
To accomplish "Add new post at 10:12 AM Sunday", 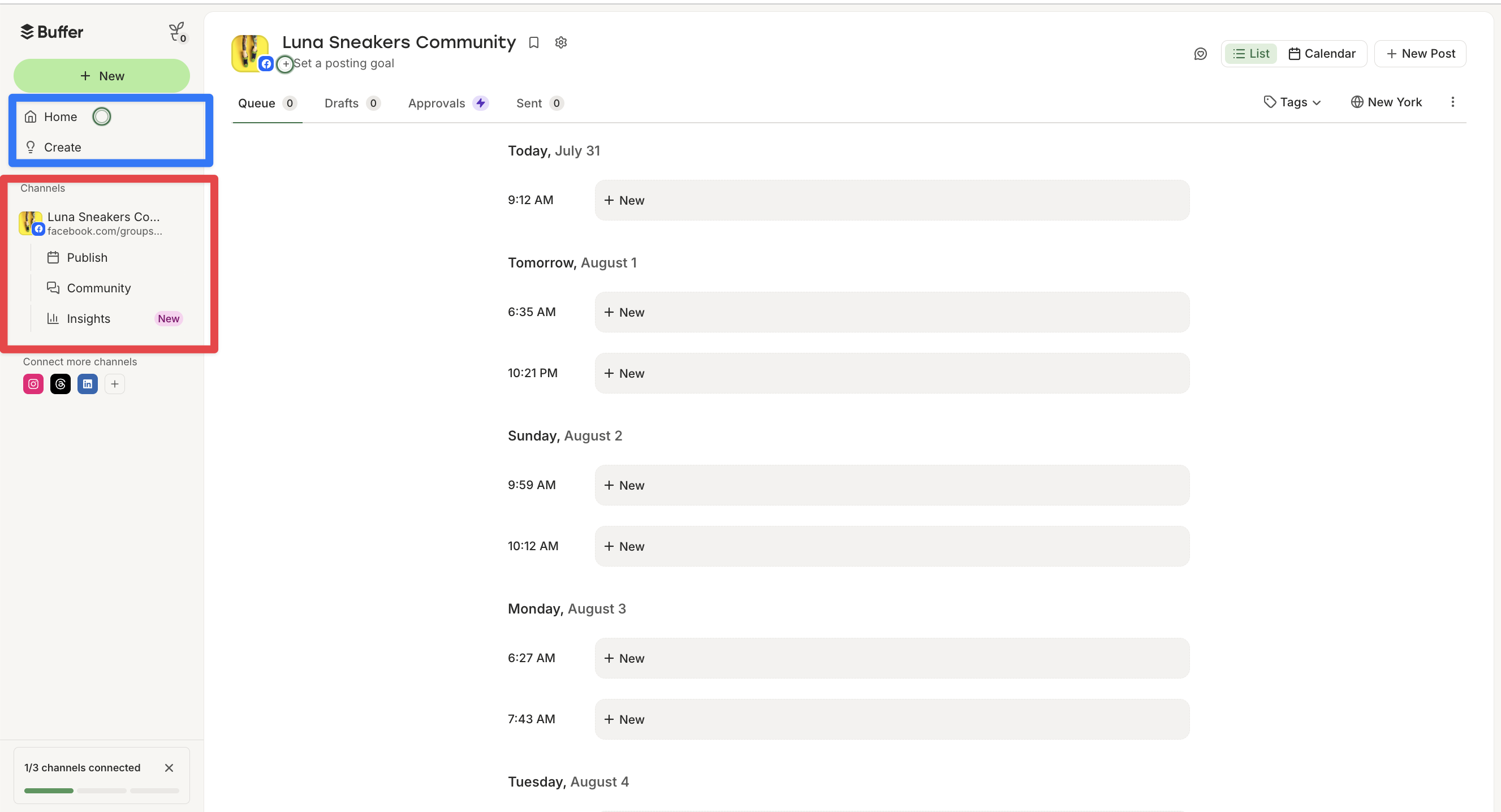I will (x=891, y=546).
